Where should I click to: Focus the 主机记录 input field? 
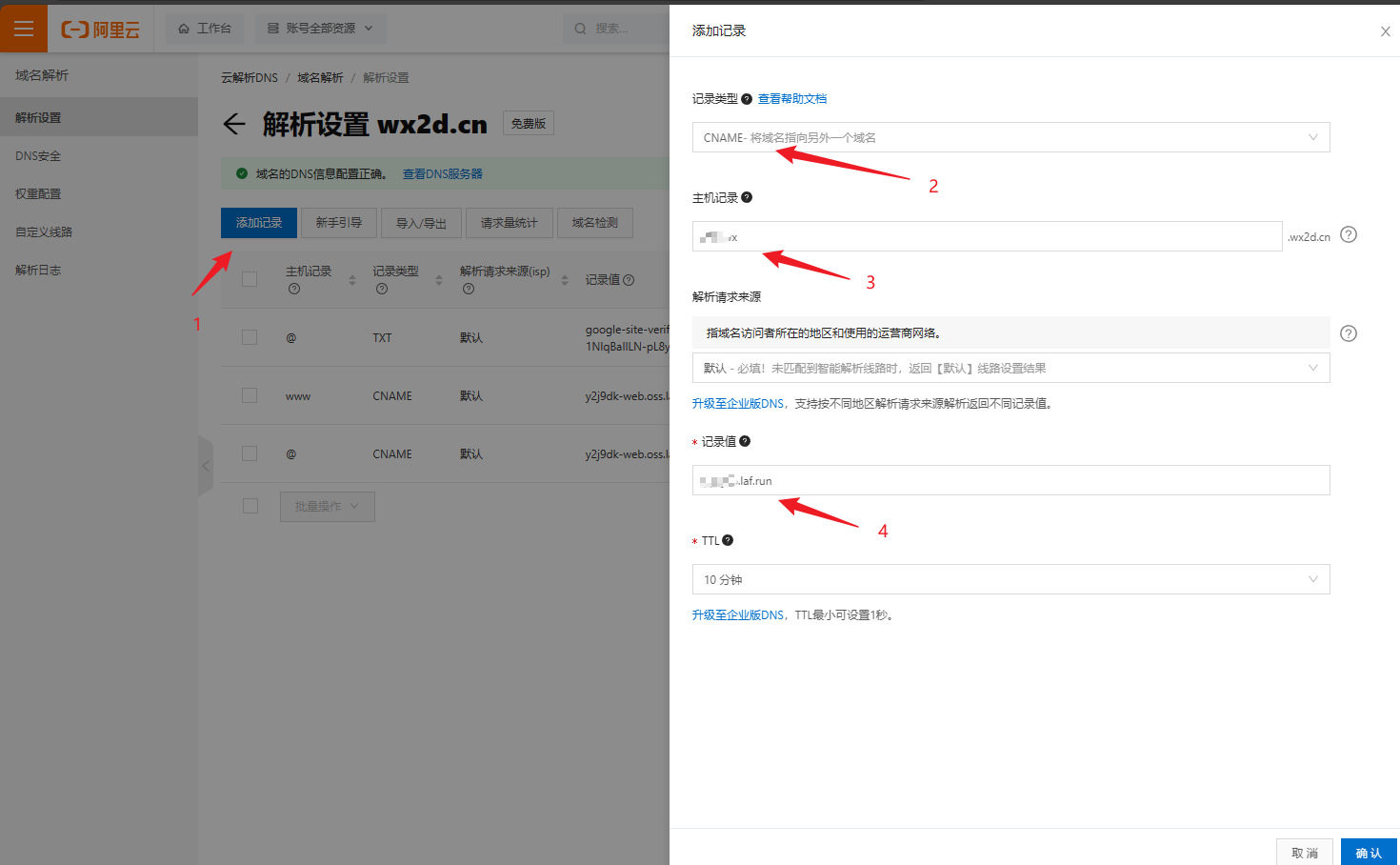coord(987,236)
